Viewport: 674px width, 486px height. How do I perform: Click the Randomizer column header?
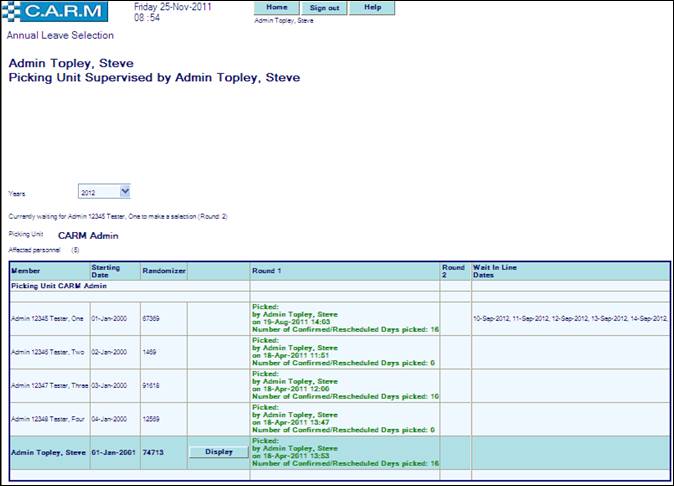point(163,270)
